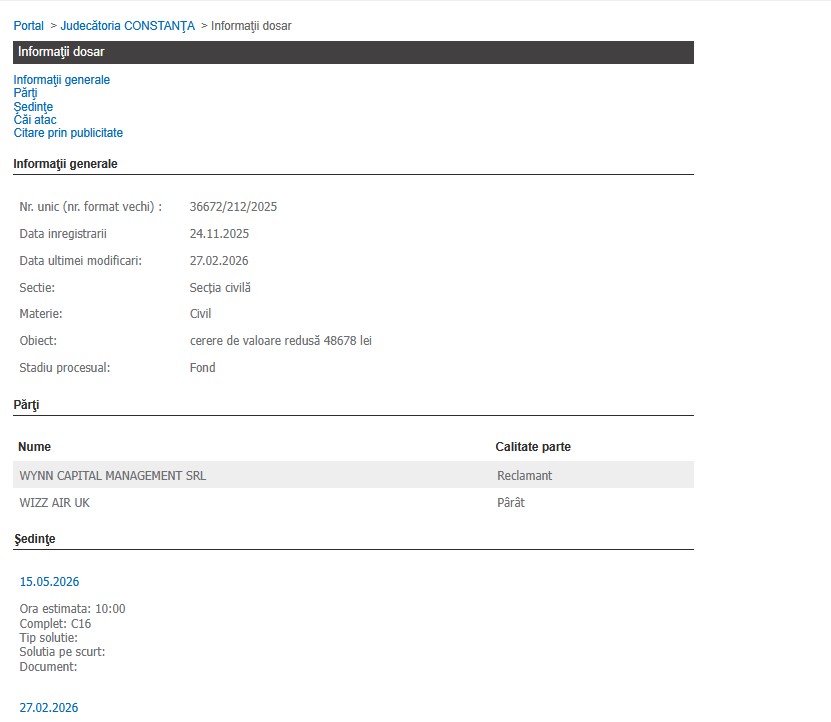Select the WIZZ AIR UK party name

[x=54, y=503]
